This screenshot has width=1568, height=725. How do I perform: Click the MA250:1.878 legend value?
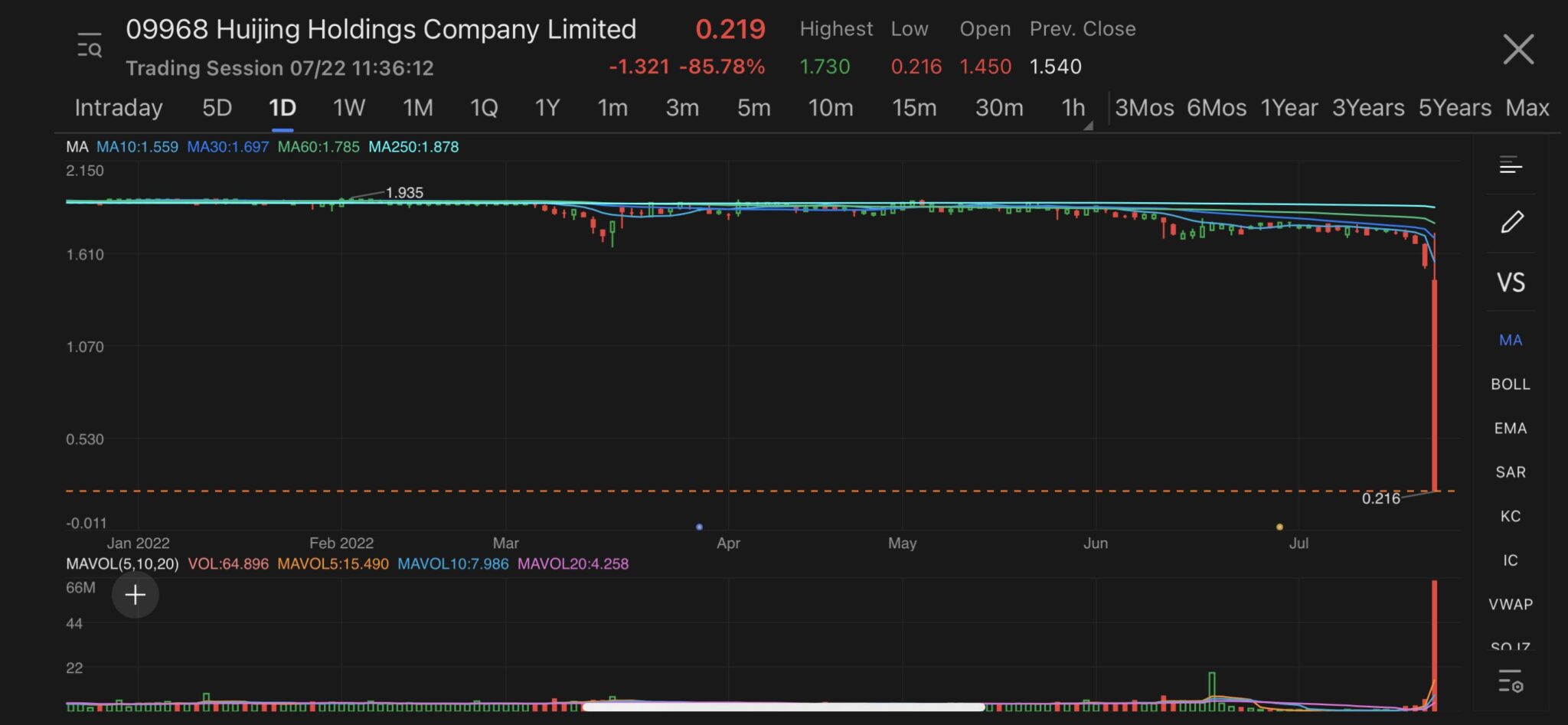tap(413, 147)
